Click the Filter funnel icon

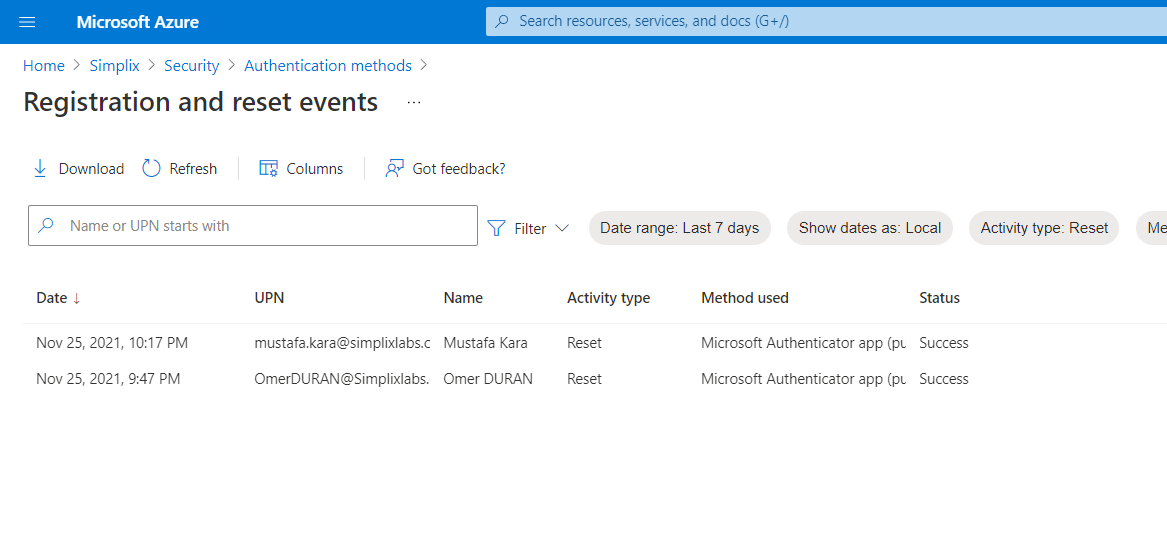pos(496,228)
